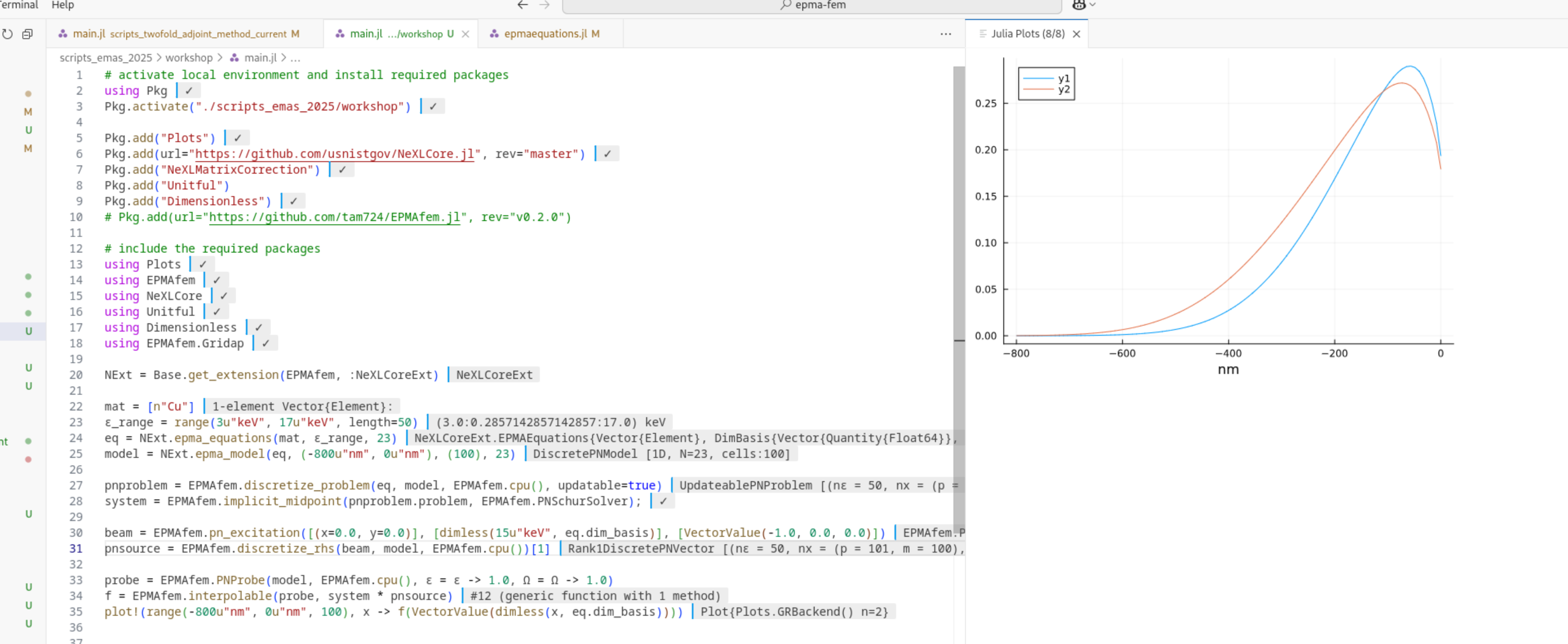Click the epma-fem command center search box
The image size is (1568, 644).
(812, 5)
